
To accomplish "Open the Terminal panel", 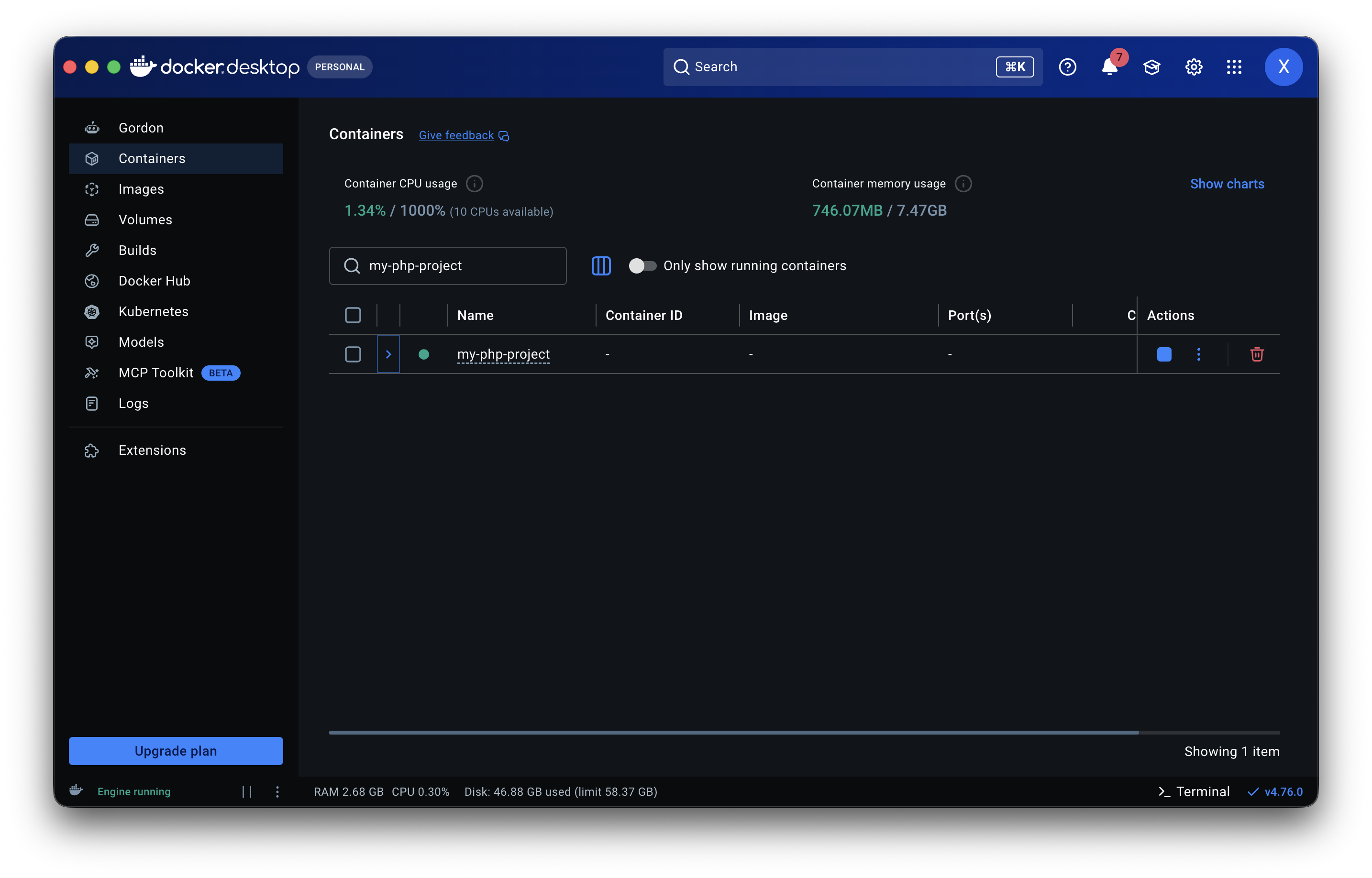I will point(1194,791).
